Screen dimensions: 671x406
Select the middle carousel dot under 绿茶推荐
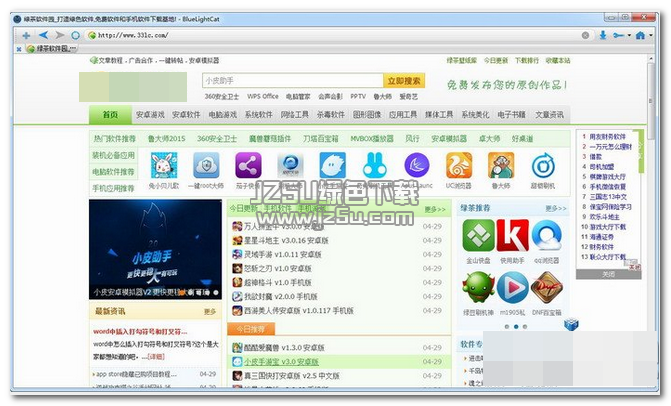(516, 326)
